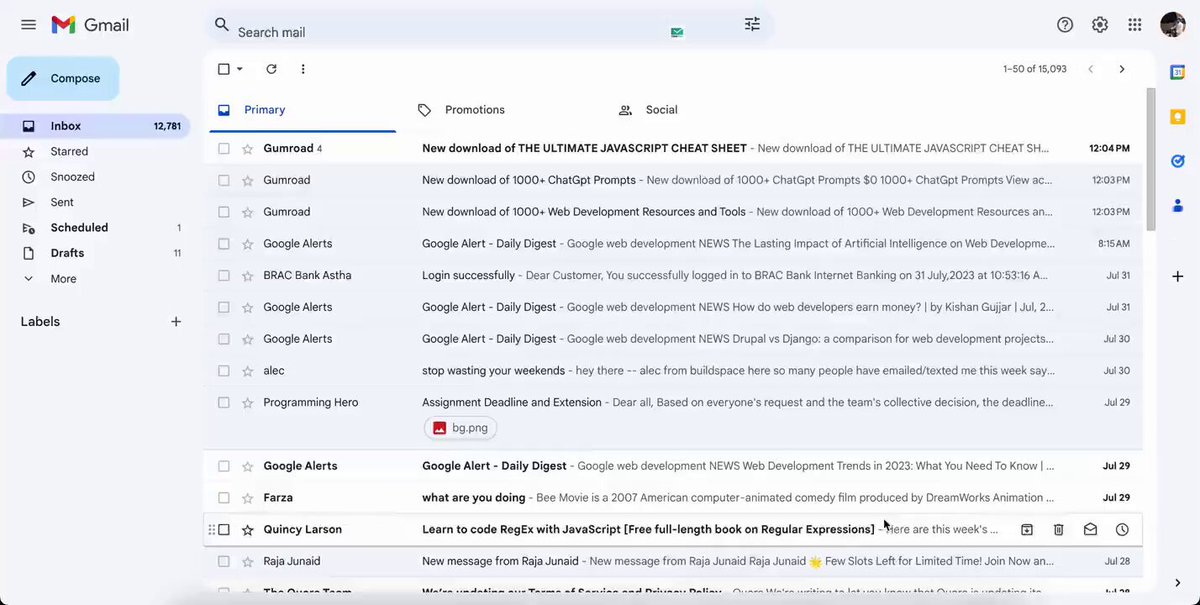The width and height of the screenshot is (1200, 605).
Task: Open Google Keep side panel
Action: (1178, 117)
